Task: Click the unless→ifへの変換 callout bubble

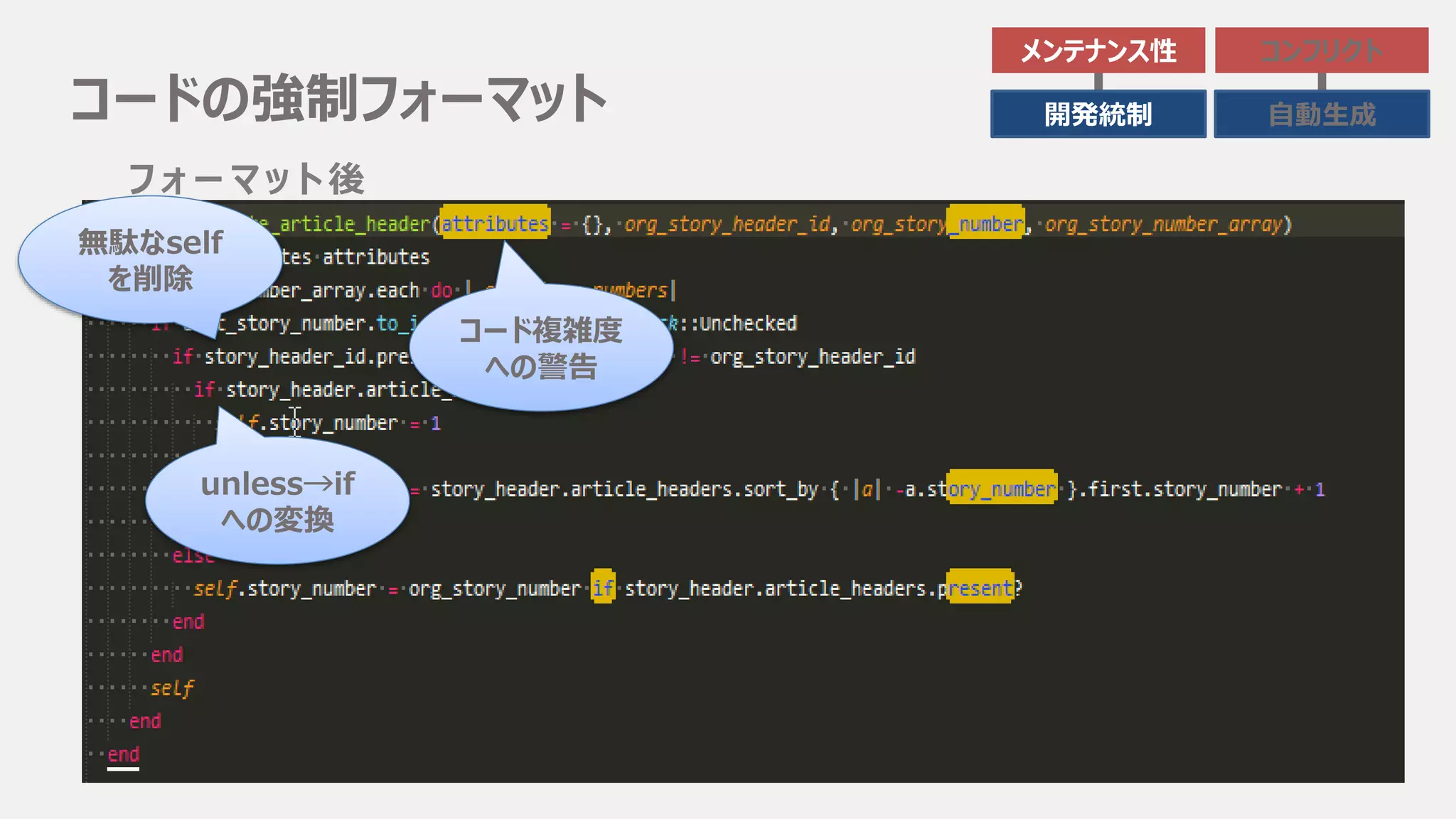Action: (277, 500)
